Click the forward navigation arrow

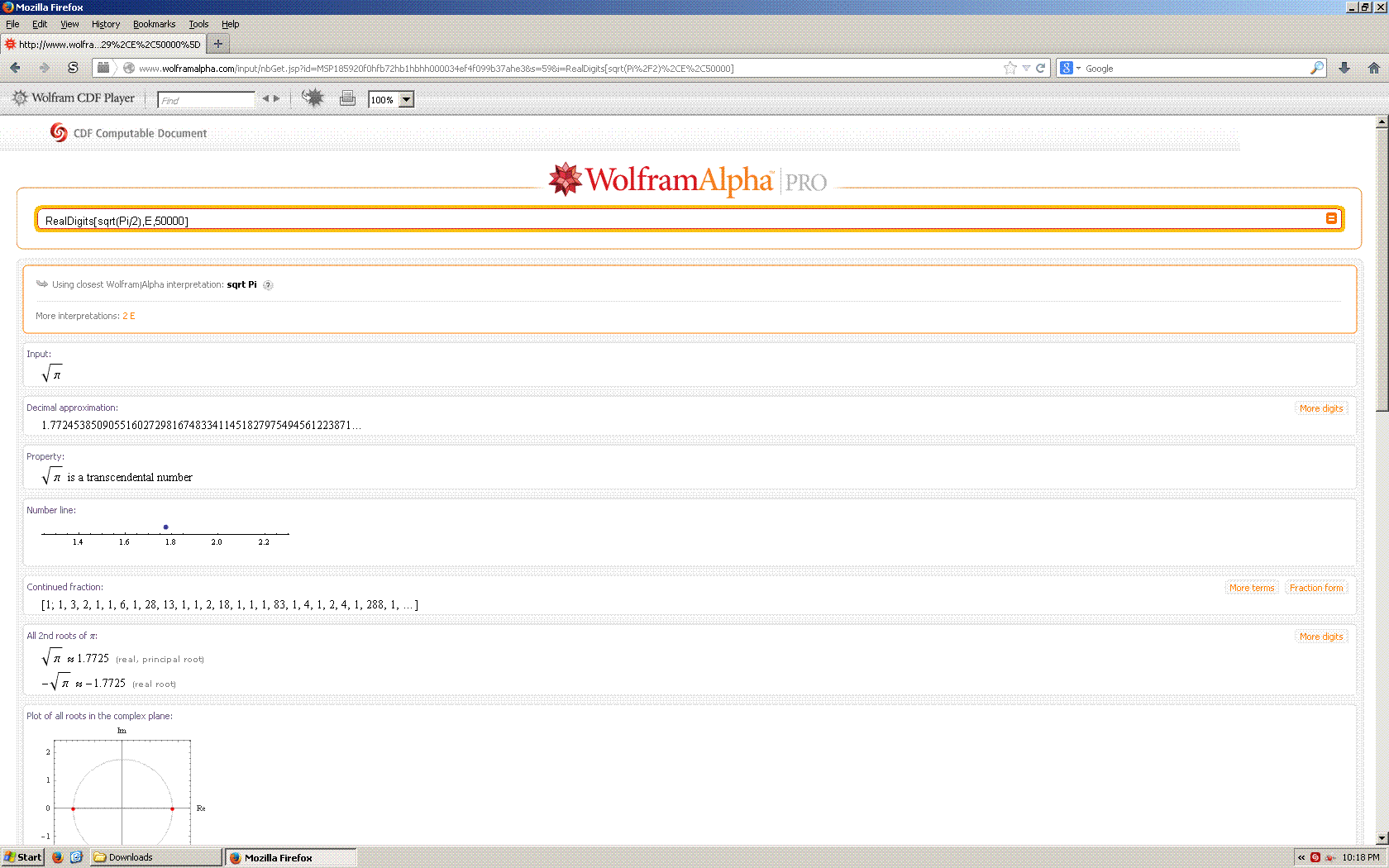click(x=44, y=68)
